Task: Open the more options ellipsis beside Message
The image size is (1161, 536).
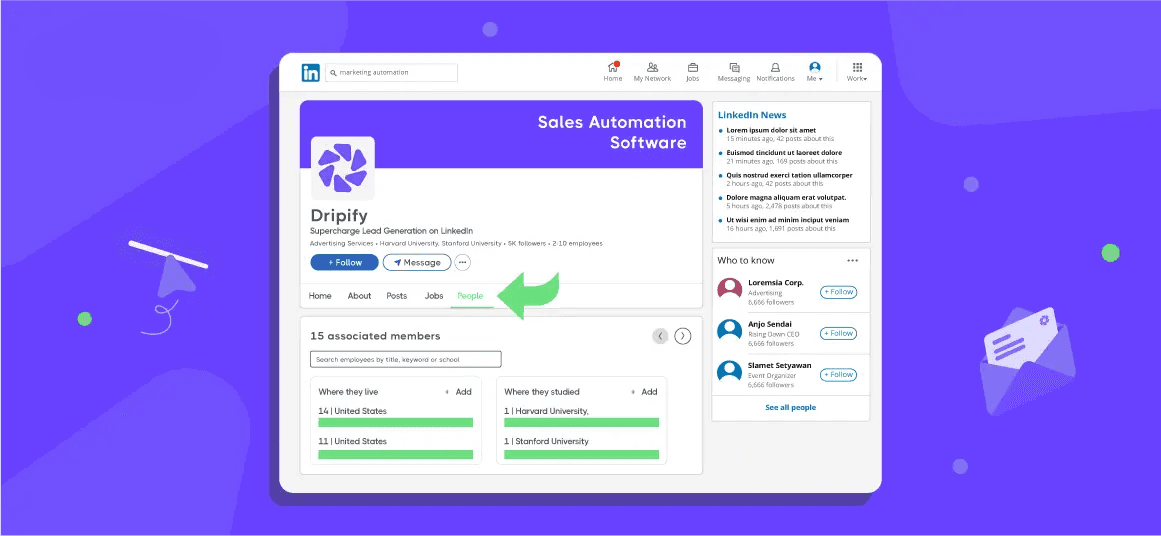Action: (x=463, y=262)
